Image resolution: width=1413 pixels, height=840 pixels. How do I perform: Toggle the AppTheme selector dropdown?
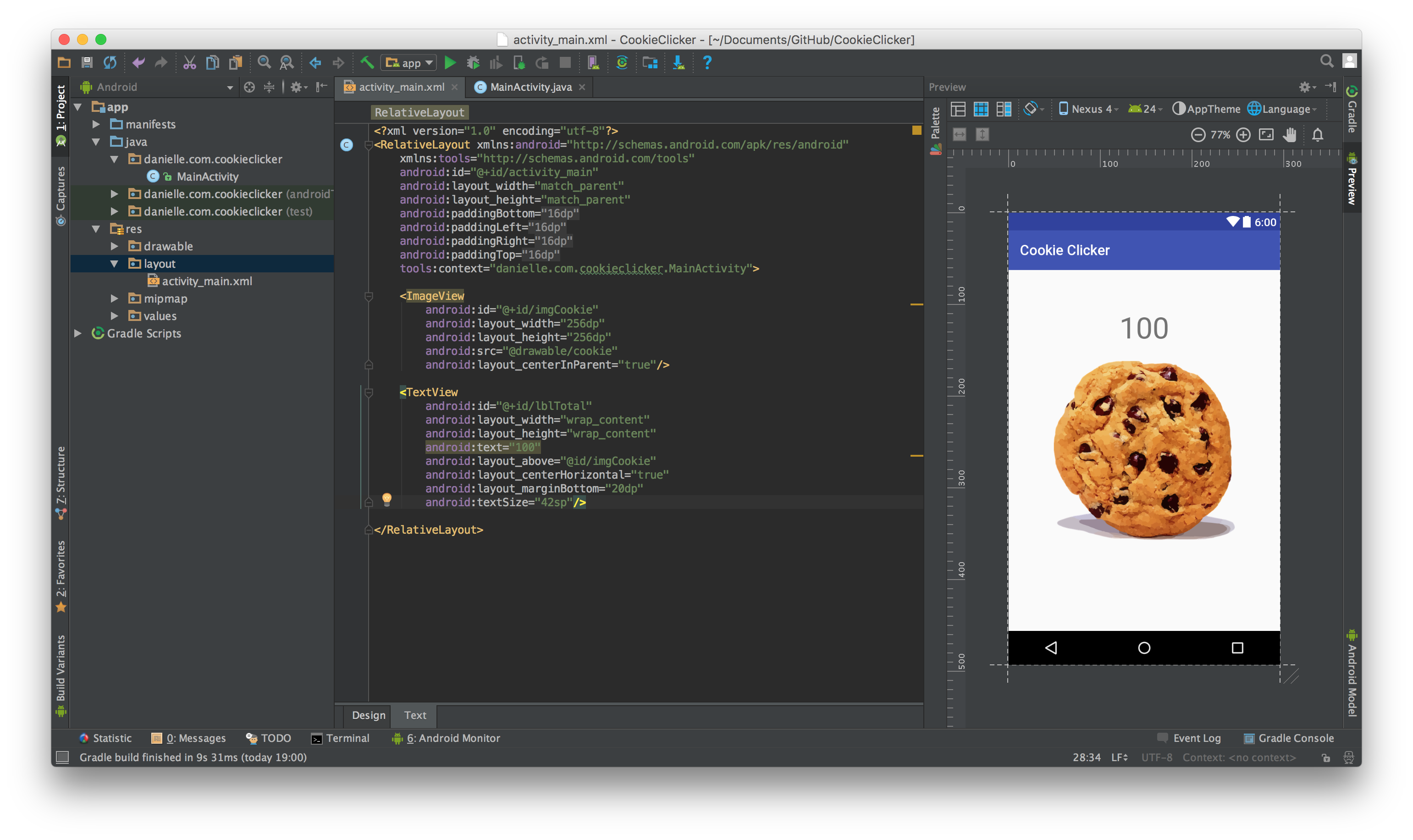point(1211,108)
